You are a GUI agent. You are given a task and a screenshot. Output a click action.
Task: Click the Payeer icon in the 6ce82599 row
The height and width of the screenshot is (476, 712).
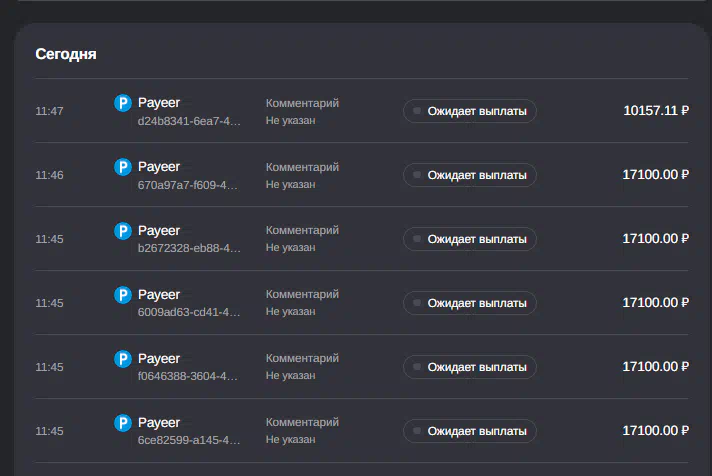point(123,423)
